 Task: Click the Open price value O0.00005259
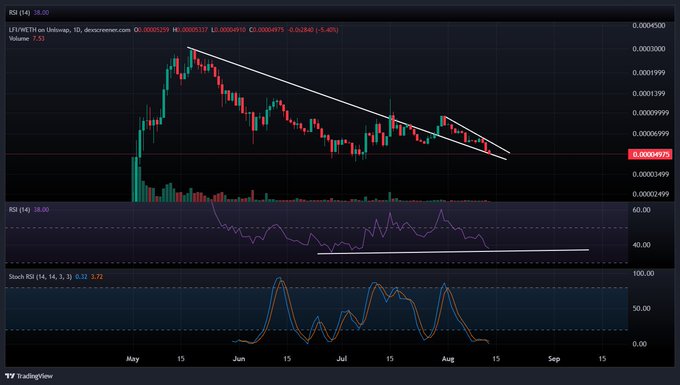pyautogui.click(x=151, y=30)
